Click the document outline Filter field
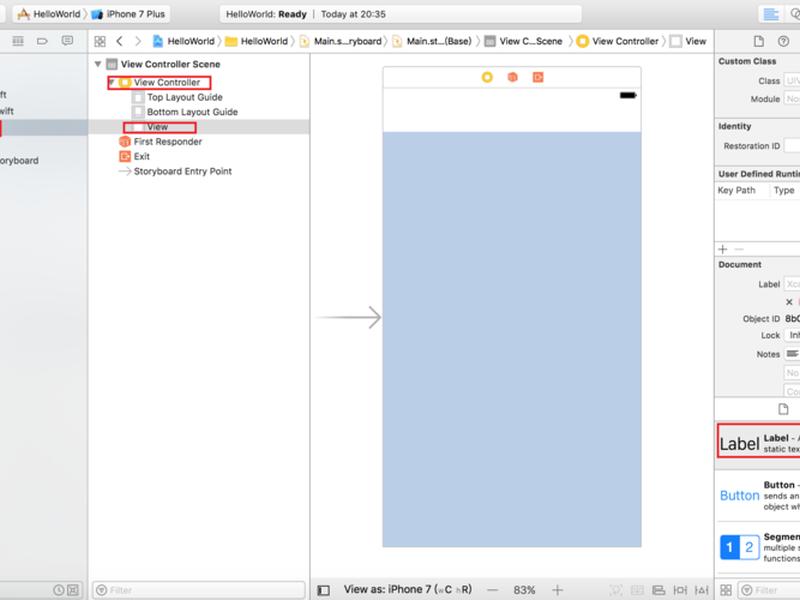The width and height of the screenshot is (800, 600). click(198, 590)
